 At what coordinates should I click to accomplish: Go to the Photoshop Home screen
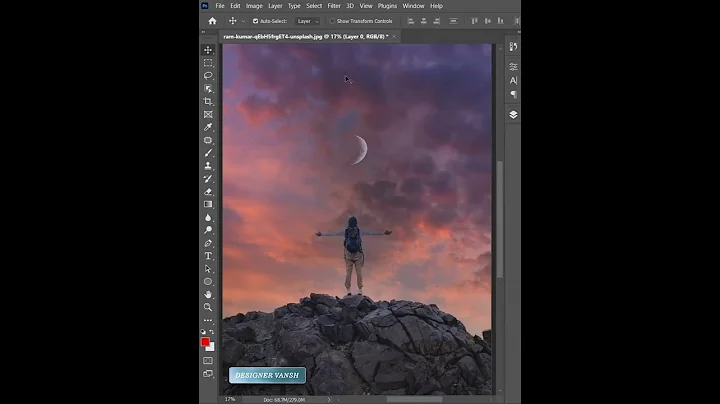(x=212, y=21)
